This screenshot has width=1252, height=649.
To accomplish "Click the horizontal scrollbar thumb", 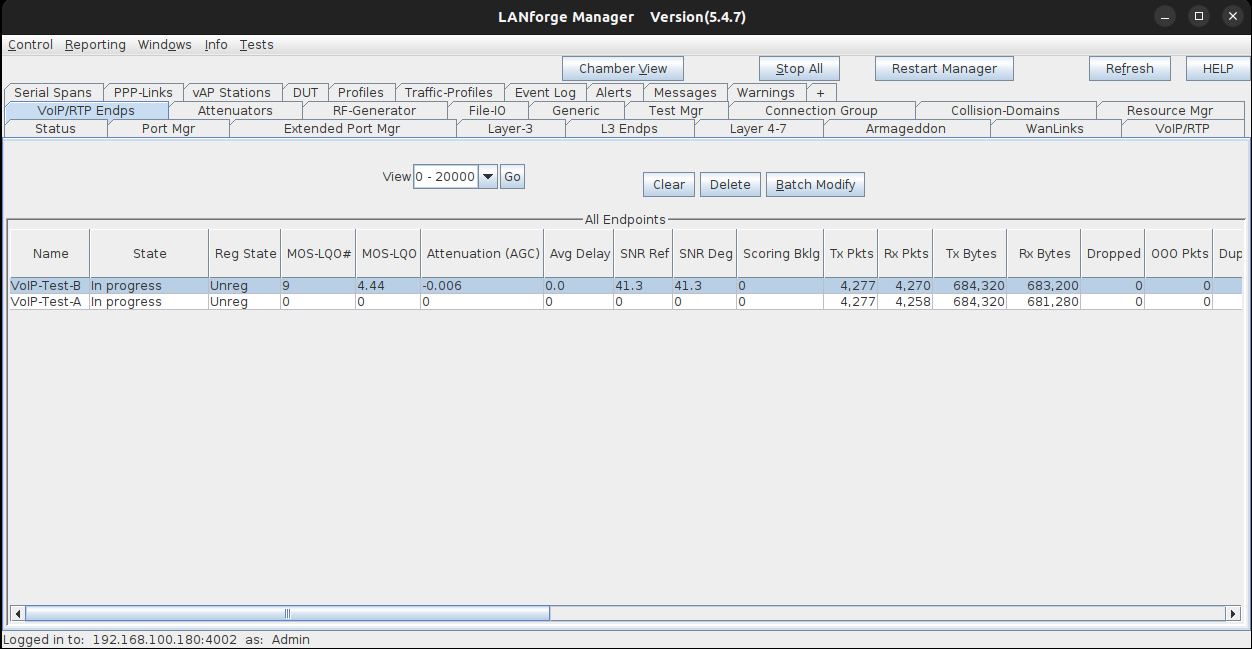I will pyautogui.click(x=287, y=613).
